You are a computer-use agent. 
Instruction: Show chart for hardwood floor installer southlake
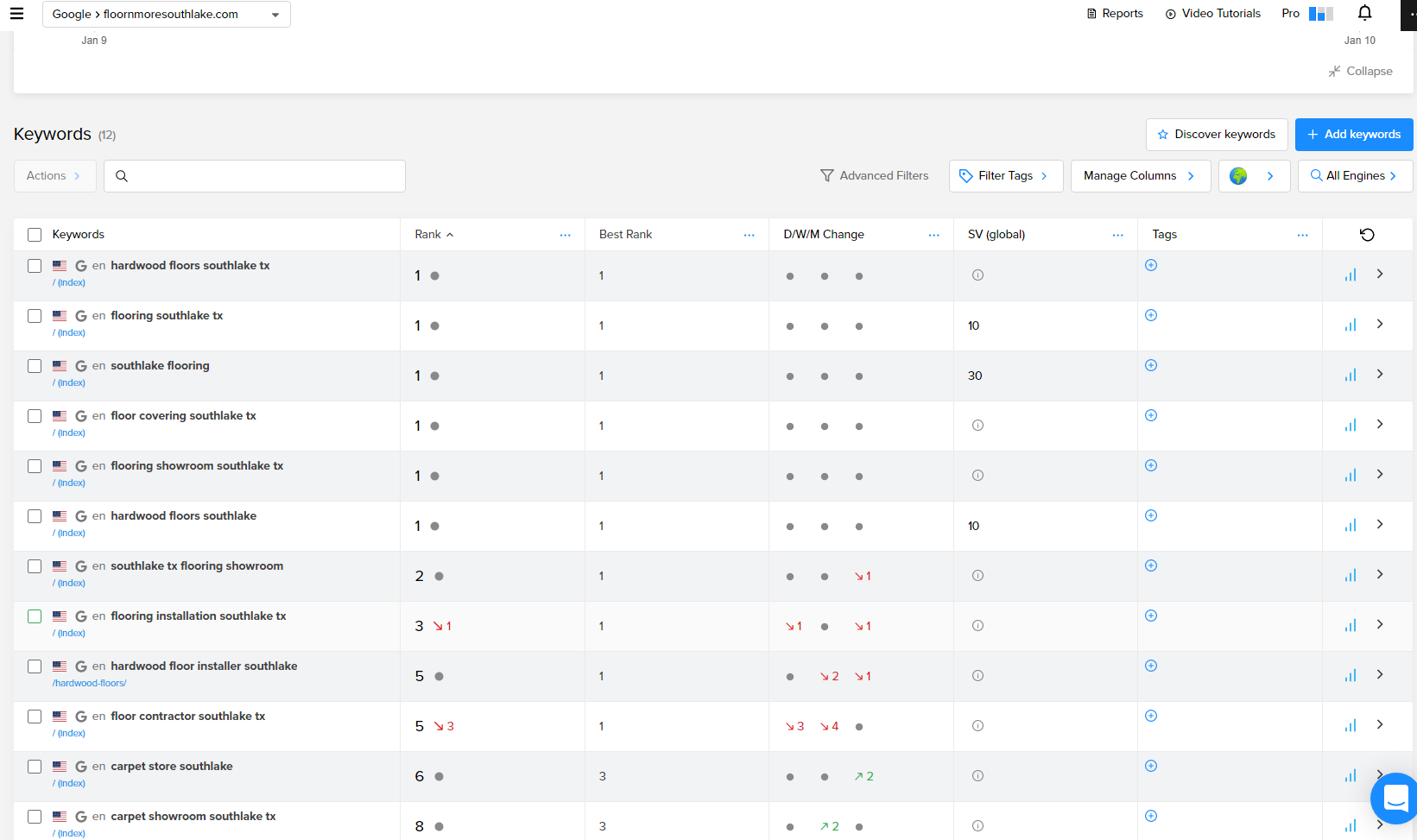[x=1351, y=676]
